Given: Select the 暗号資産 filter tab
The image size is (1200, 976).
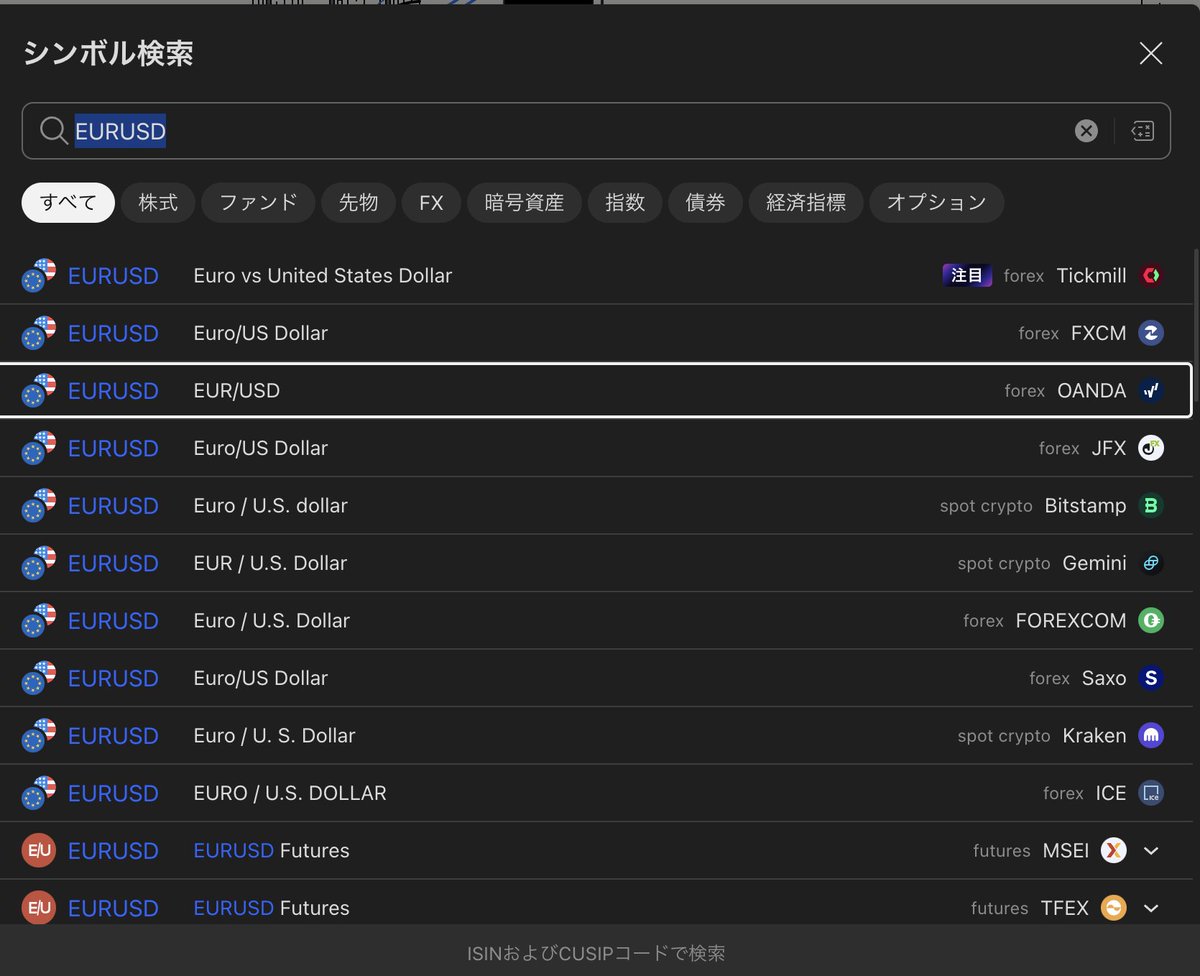Looking at the screenshot, I should click(524, 202).
